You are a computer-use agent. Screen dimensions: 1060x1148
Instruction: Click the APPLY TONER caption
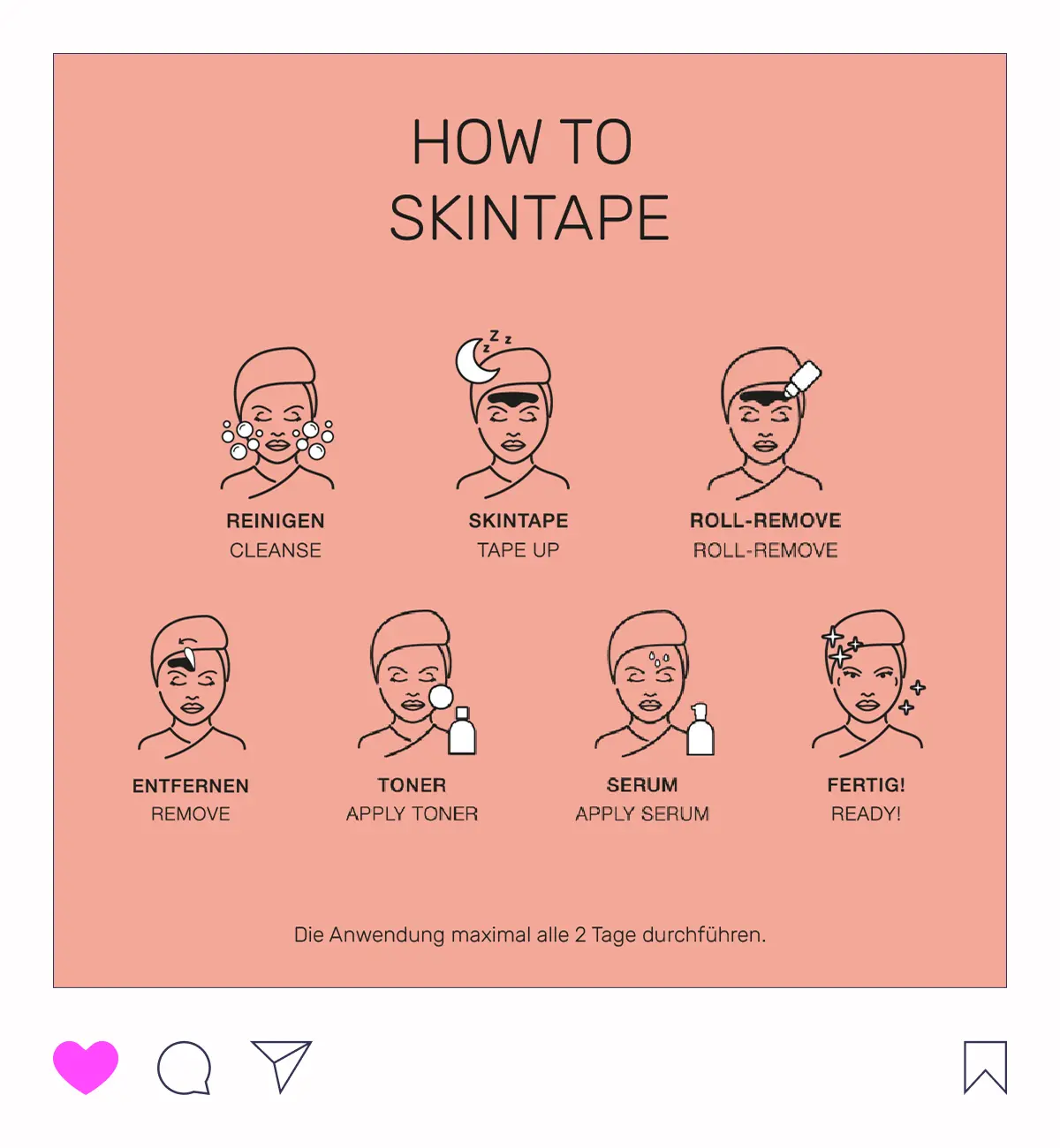[x=413, y=814]
